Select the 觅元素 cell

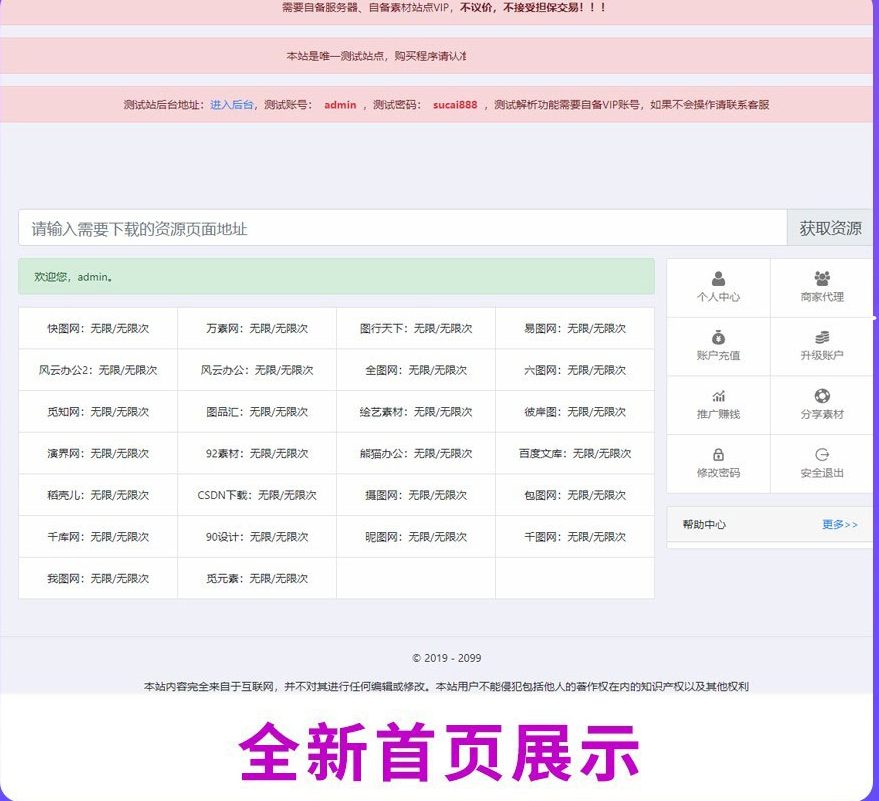(257, 578)
